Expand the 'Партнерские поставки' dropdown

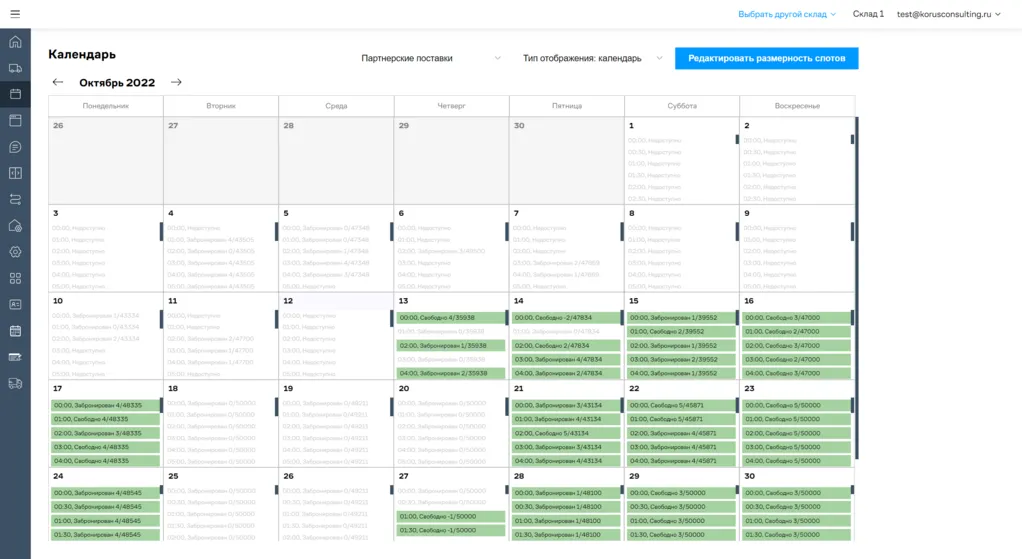430,58
